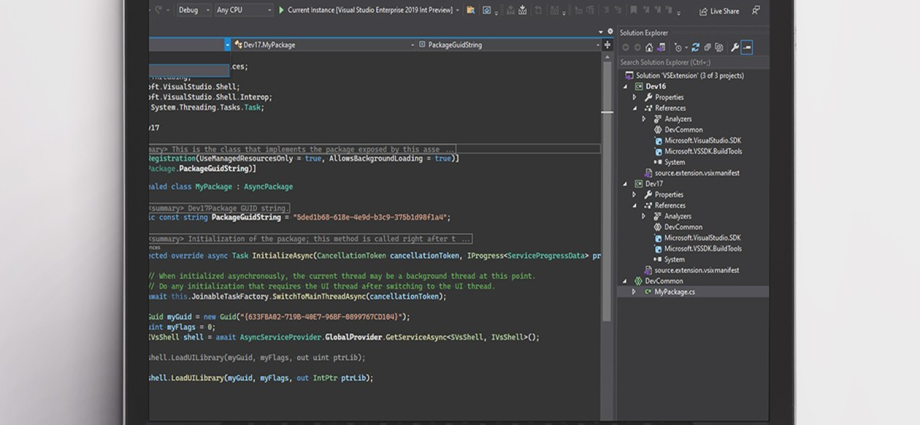Open Find in Files folder icon
This screenshot has height=425, width=920.
tap(471, 10)
